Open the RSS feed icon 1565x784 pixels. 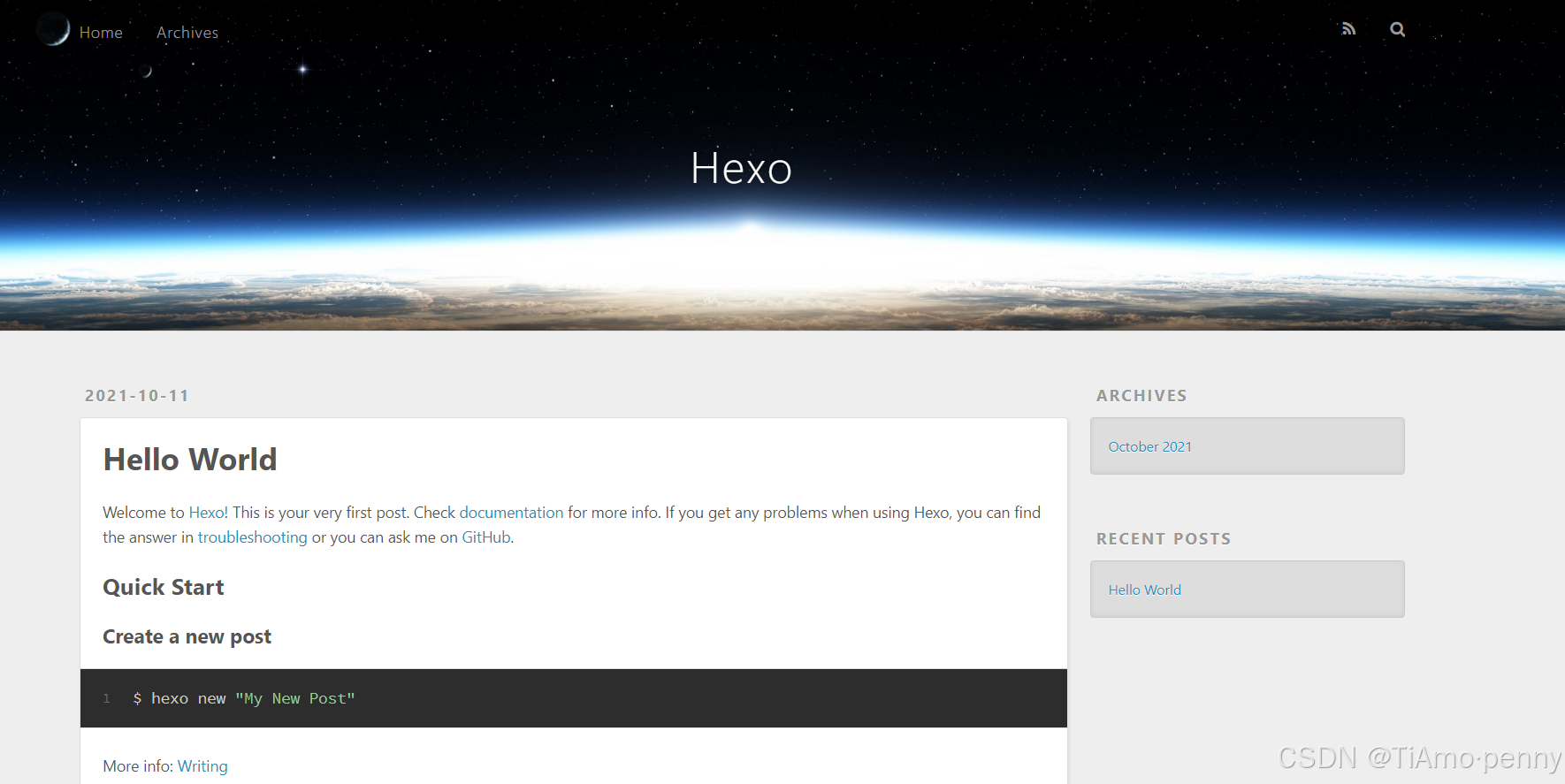coord(1348,29)
